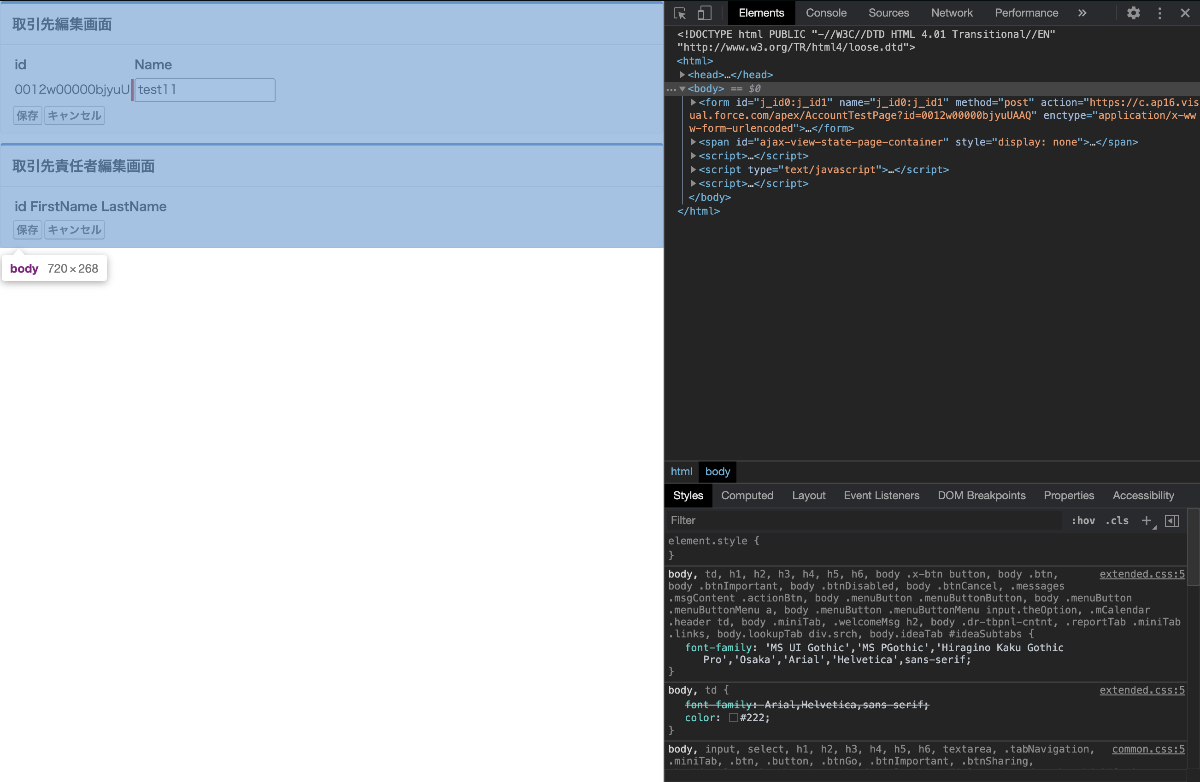The image size is (1200, 782).
Task: Click the html breadcrumb item
Action: point(681,472)
